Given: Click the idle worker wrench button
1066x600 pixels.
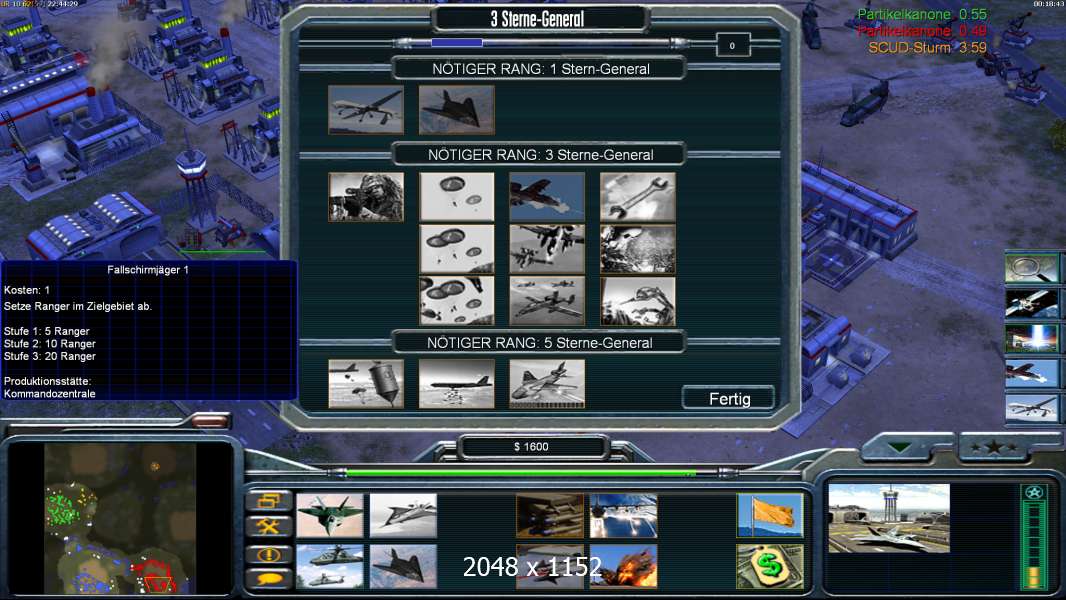Looking at the screenshot, I should (268, 526).
